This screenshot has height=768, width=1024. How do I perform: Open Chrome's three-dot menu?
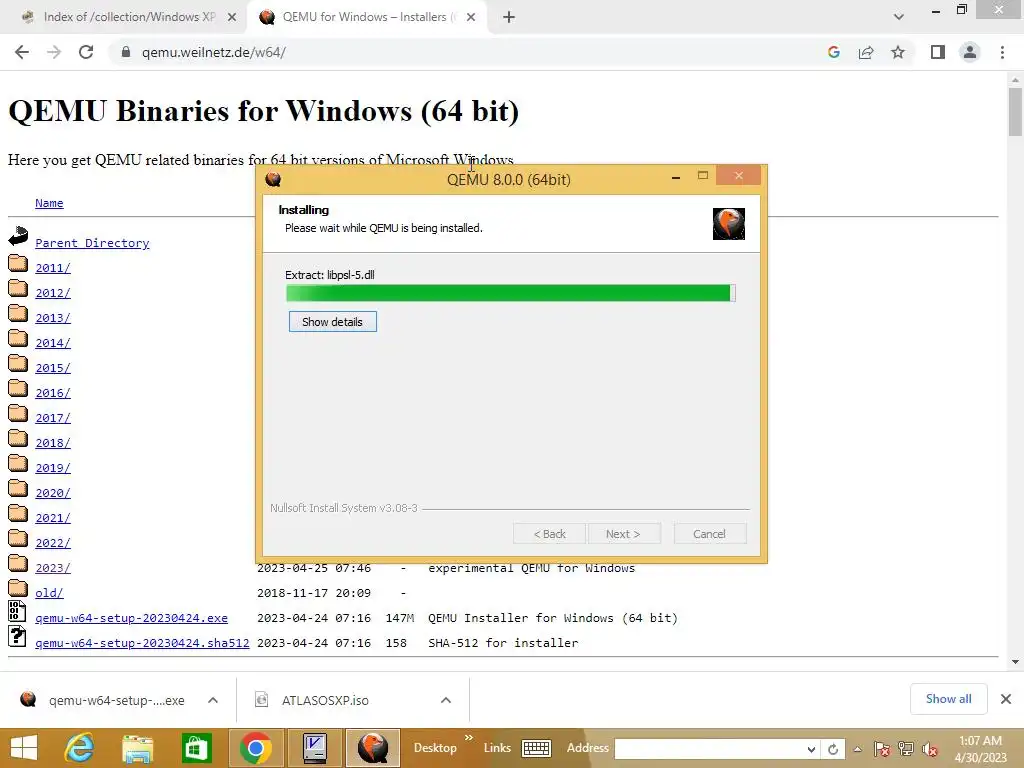(1002, 52)
